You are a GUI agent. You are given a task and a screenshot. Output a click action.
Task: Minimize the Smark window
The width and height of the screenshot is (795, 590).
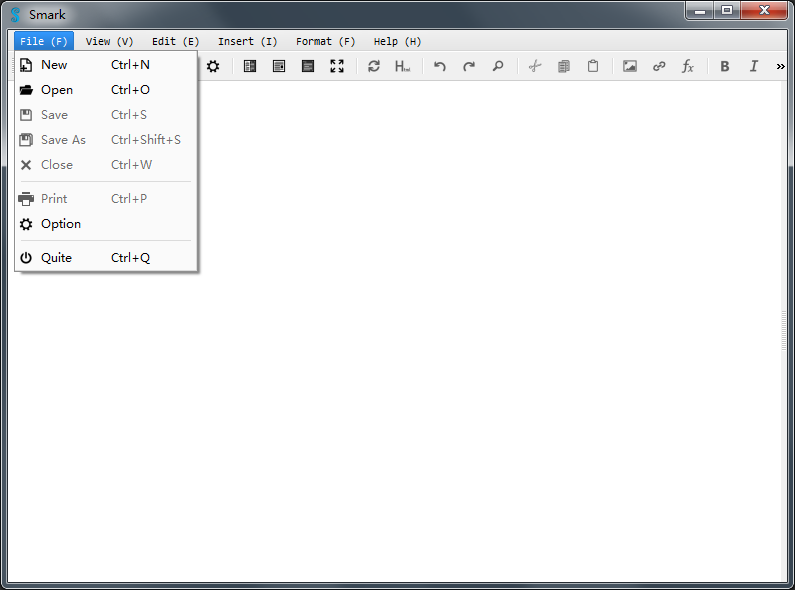click(x=700, y=10)
